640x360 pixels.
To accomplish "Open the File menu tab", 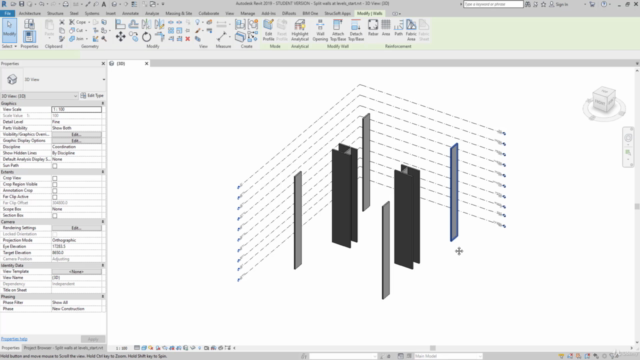I will [x=7, y=13].
